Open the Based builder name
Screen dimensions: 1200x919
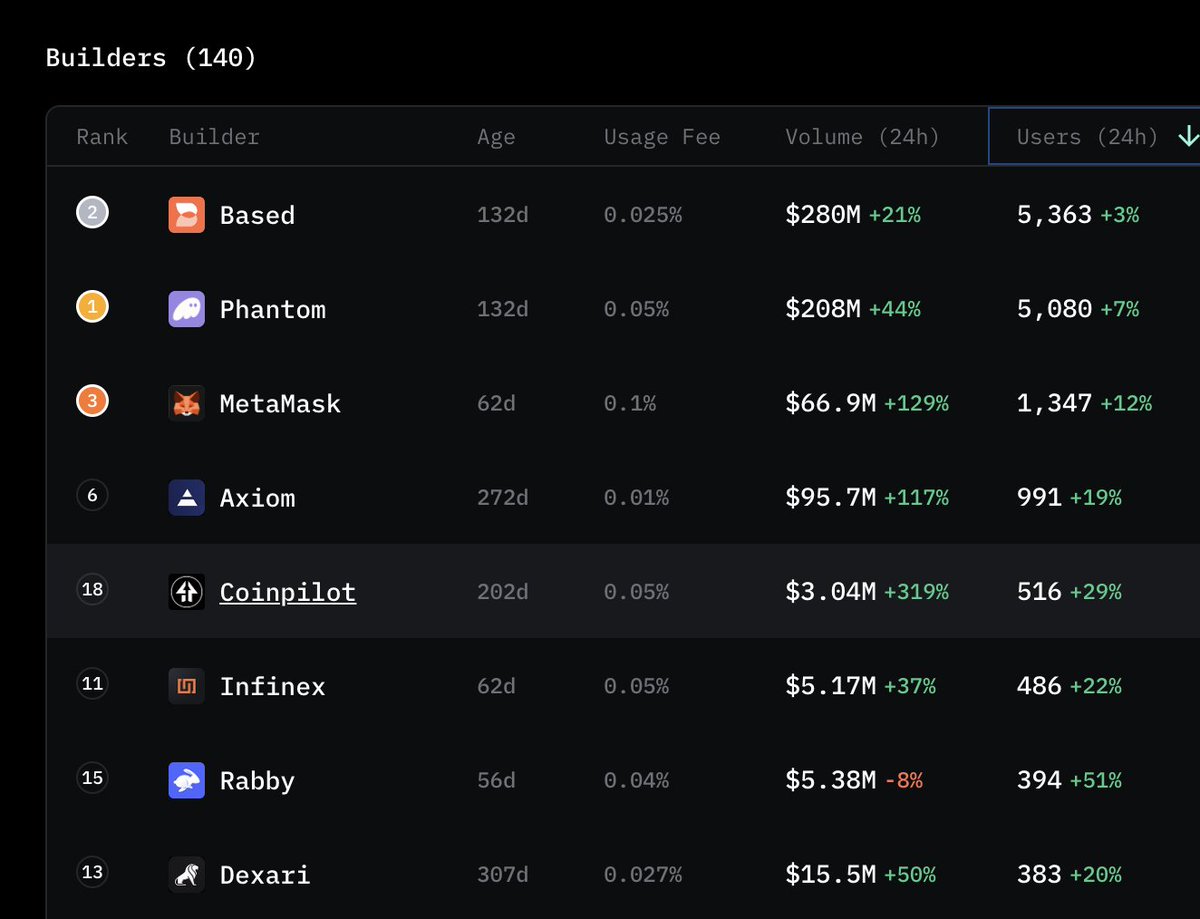[257, 215]
